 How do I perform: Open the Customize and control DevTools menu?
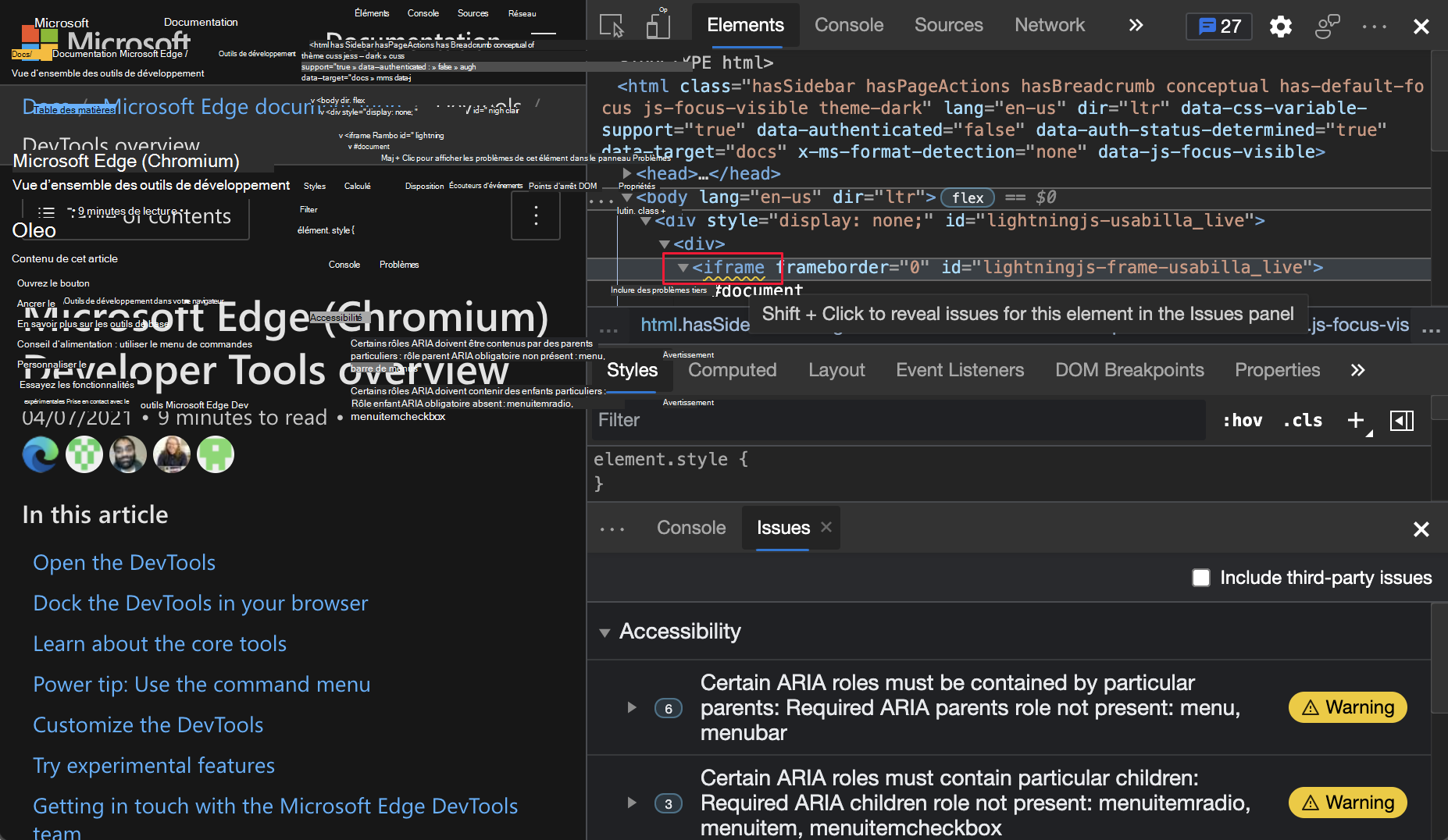pos(1374,27)
